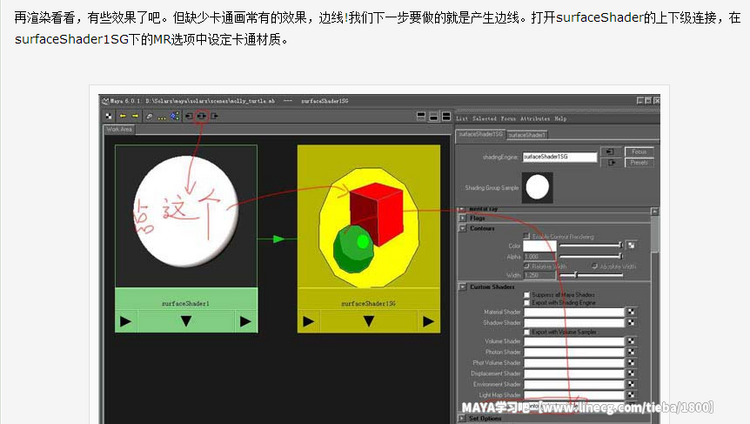Select the Relative Width radio button
750x424 pixels.
pyautogui.click(x=527, y=266)
